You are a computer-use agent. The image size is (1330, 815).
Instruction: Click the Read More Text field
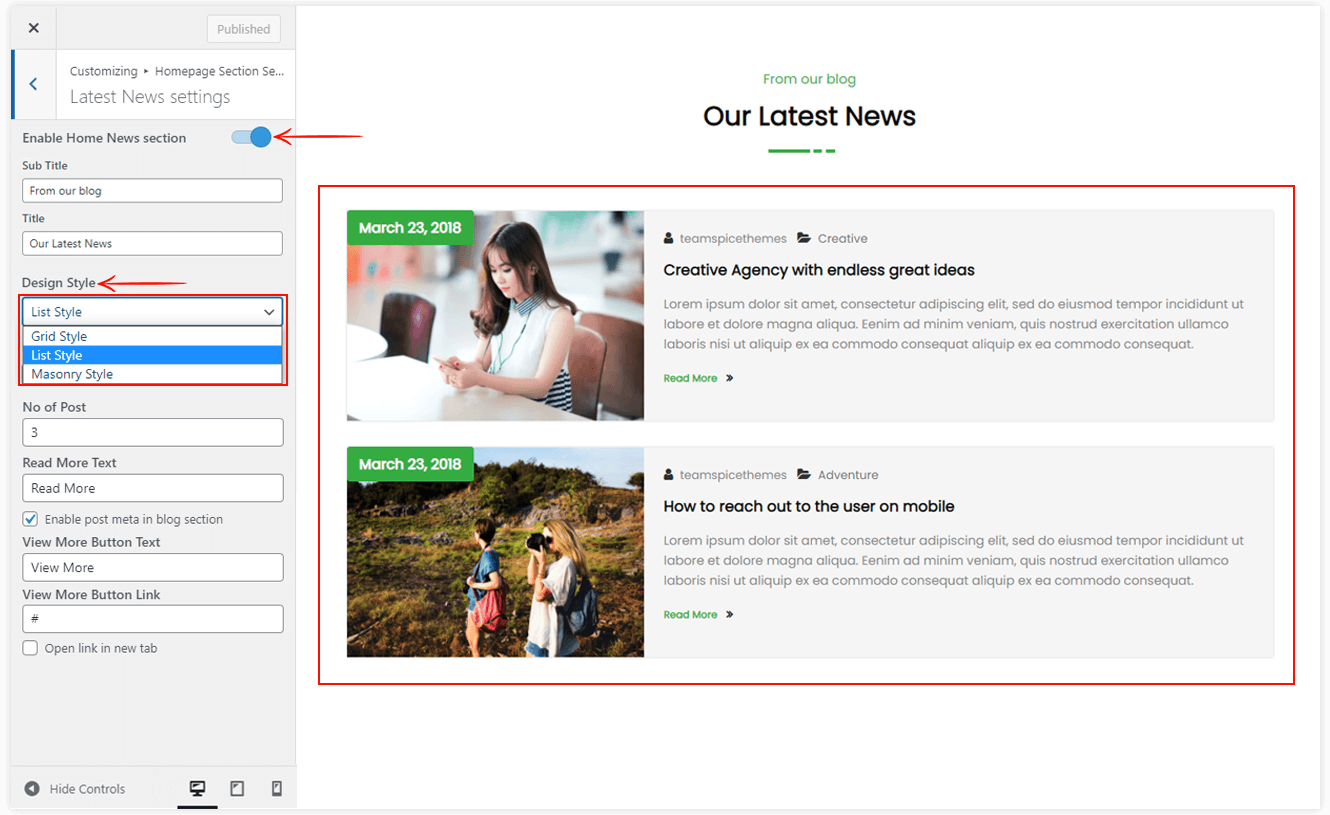[153, 488]
